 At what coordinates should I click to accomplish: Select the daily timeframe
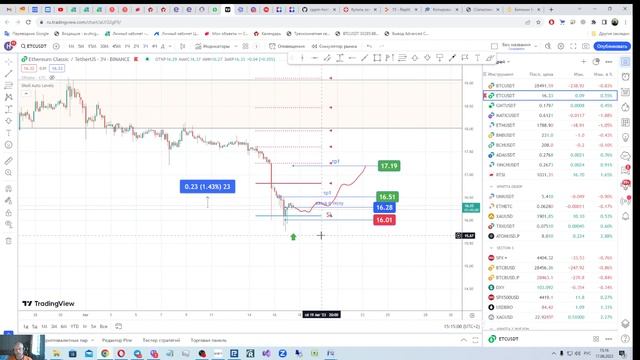tap(163, 46)
